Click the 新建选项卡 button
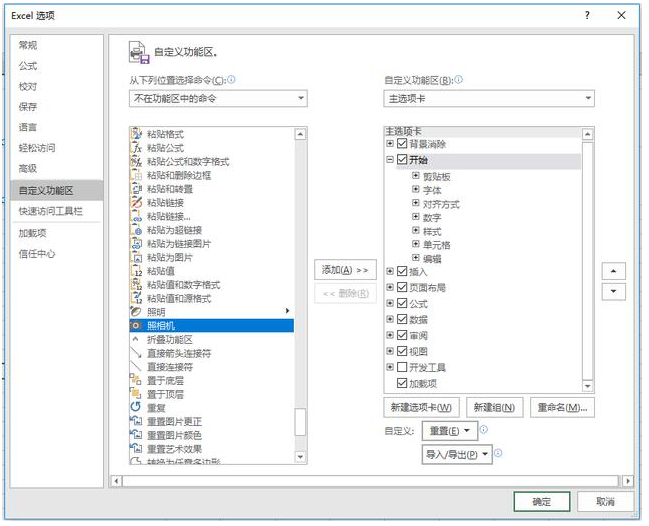 421,408
